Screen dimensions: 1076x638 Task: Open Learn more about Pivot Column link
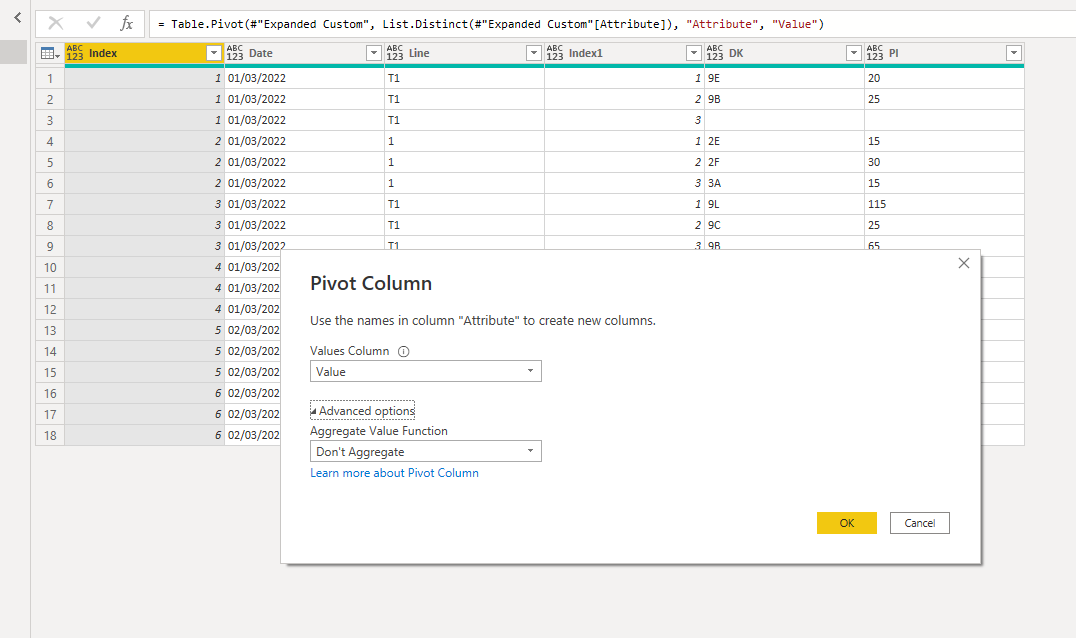(x=395, y=473)
